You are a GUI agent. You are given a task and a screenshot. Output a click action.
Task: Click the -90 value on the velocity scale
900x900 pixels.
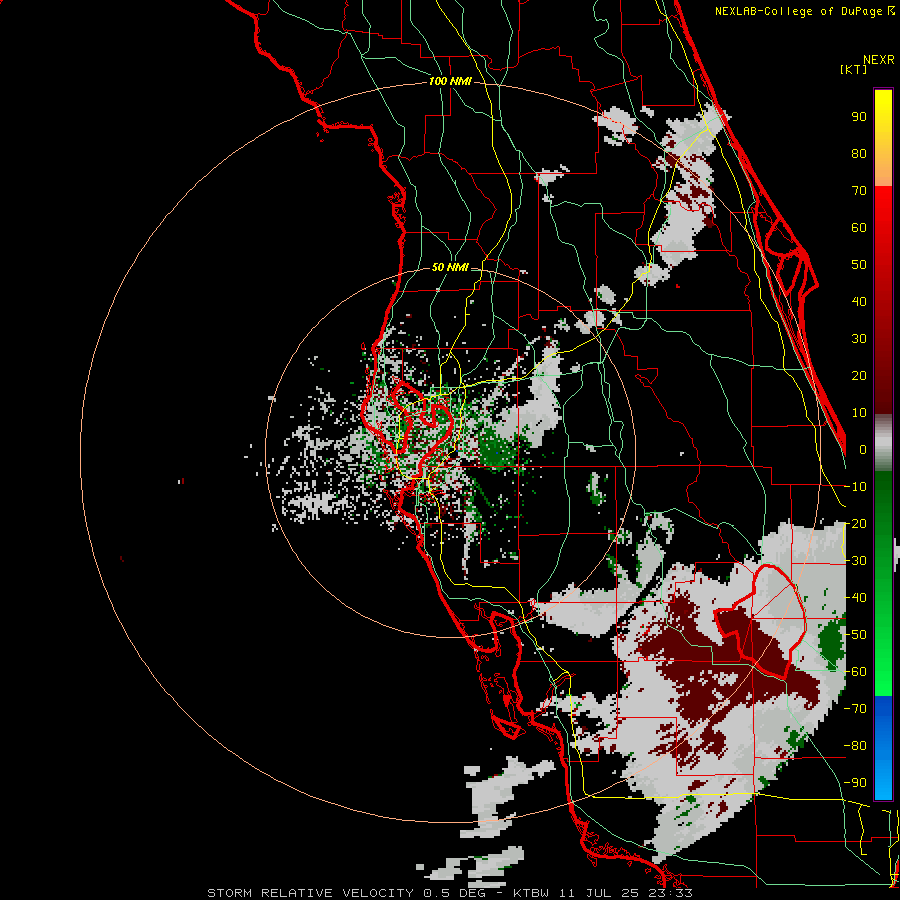(x=855, y=782)
